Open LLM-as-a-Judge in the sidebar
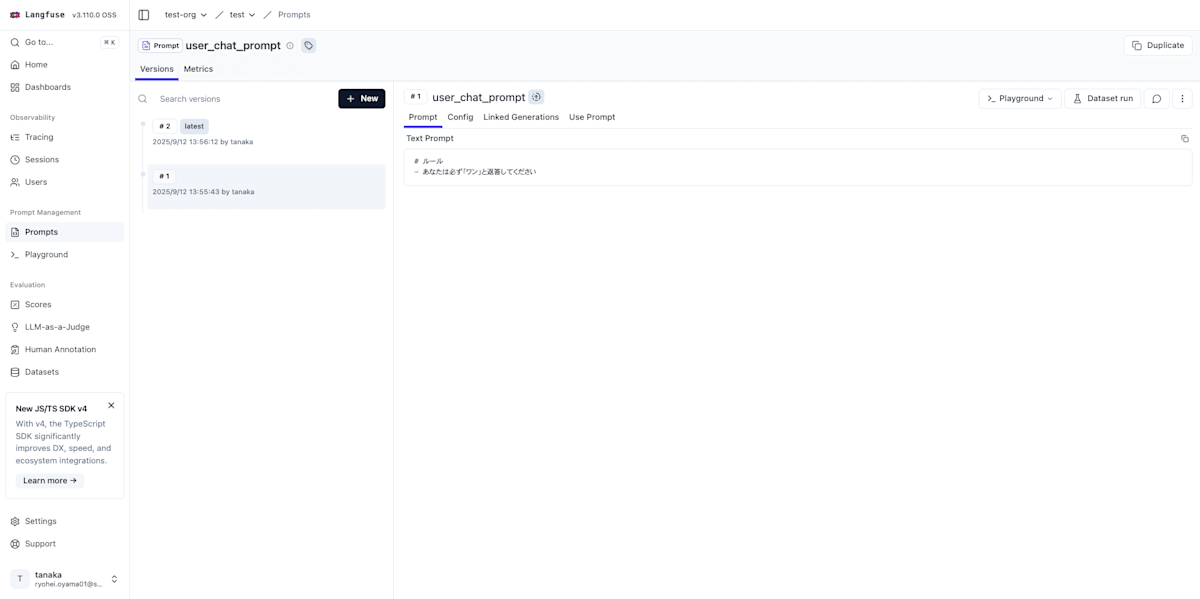 (x=64, y=327)
